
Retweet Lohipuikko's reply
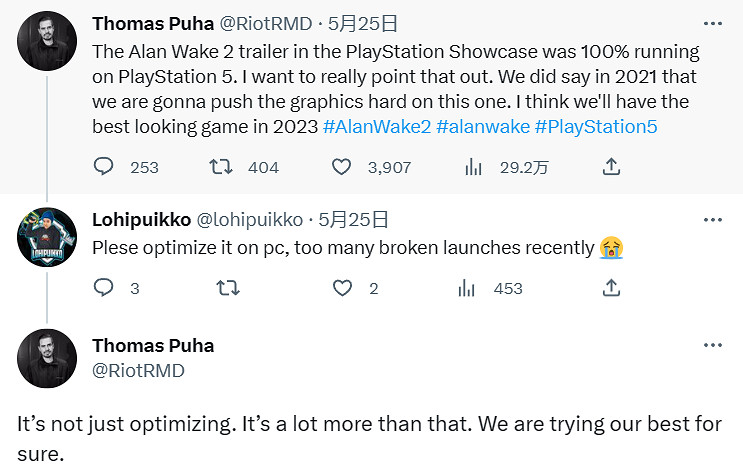(x=227, y=288)
